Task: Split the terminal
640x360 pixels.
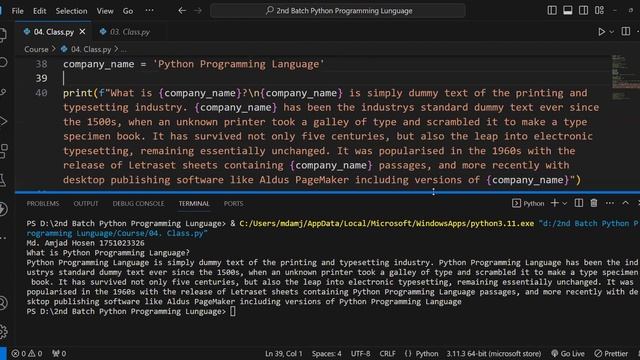Action: (x=579, y=203)
